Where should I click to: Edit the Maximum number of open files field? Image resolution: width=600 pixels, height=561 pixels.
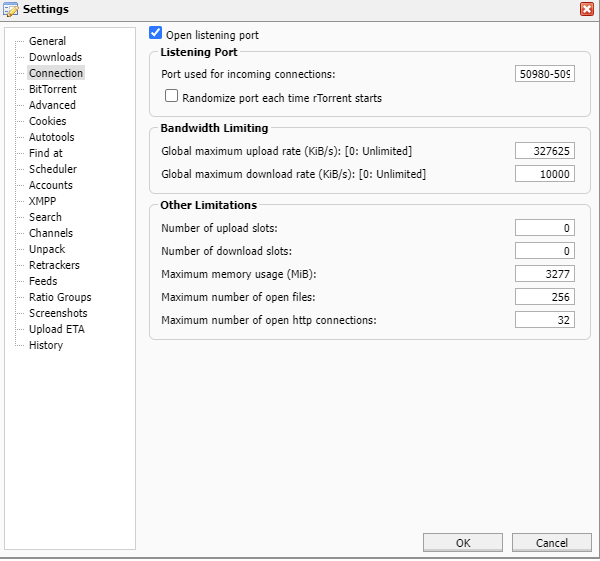545,297
